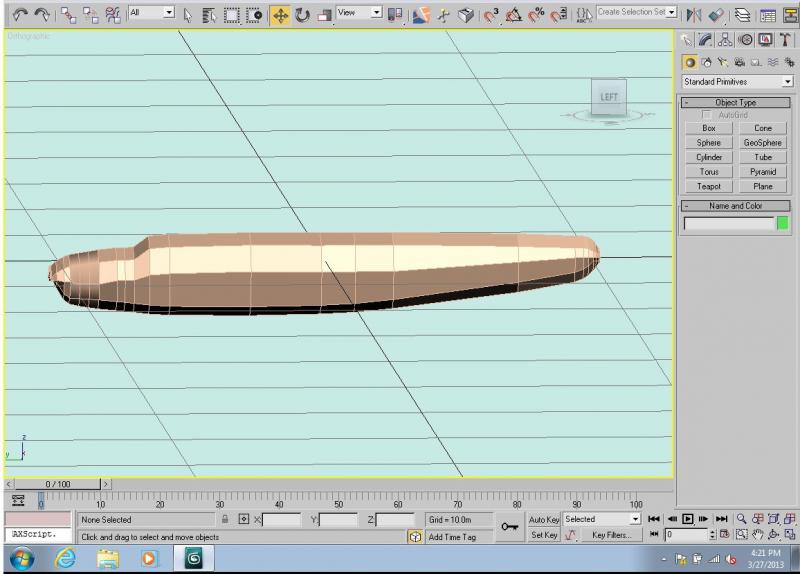Screen dimensions: 800x574
Task: Toggle the selection lock icon
Action: [x=224, y=519]
